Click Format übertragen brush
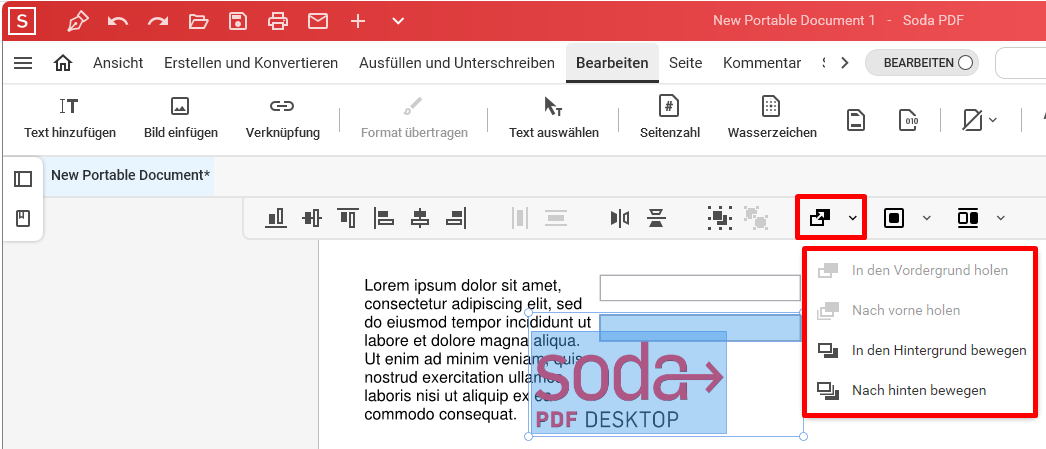The width and height of the screenshot is (1046, 449). tap(414, 118)
